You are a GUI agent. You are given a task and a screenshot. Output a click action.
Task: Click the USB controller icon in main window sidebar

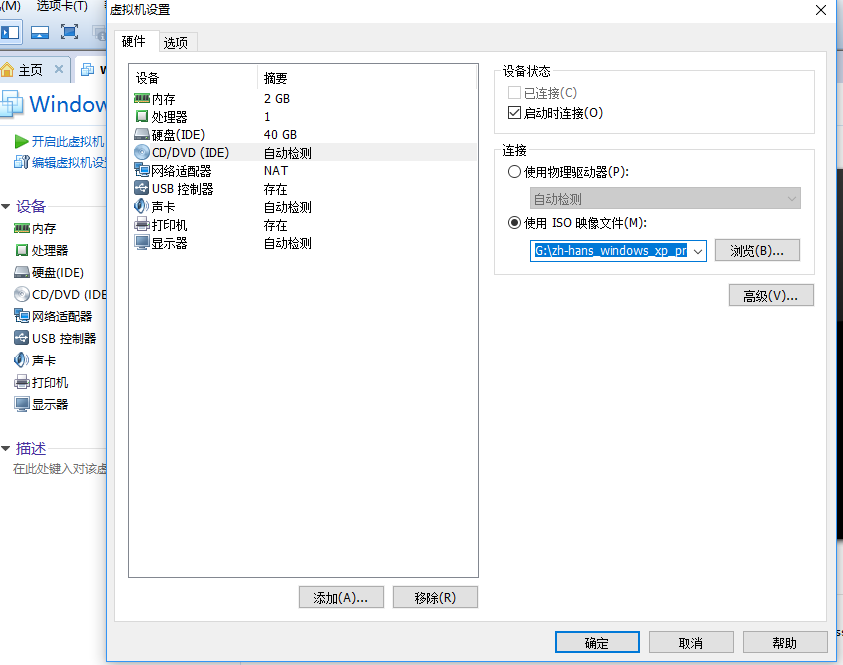22,338
